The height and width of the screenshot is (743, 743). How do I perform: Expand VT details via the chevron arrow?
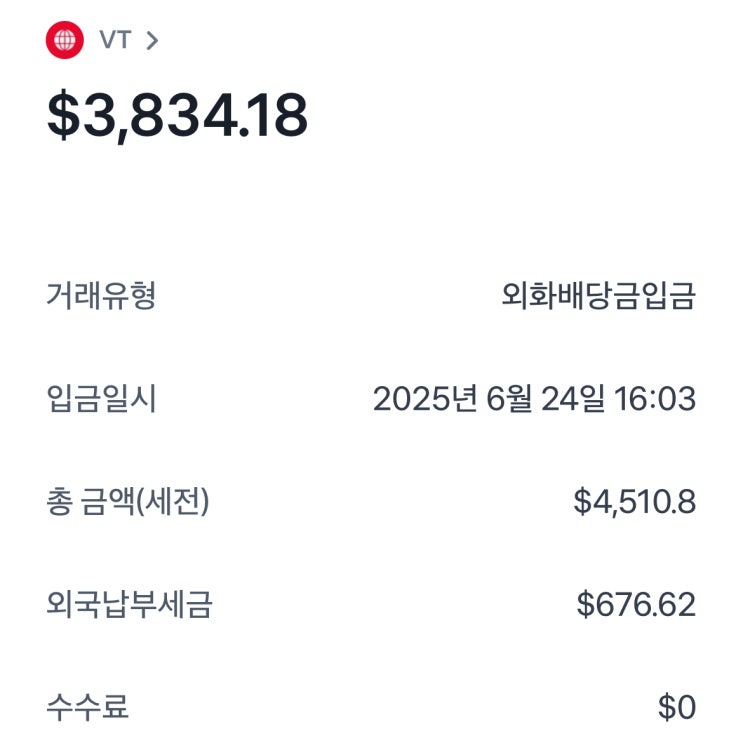[152, 41]
